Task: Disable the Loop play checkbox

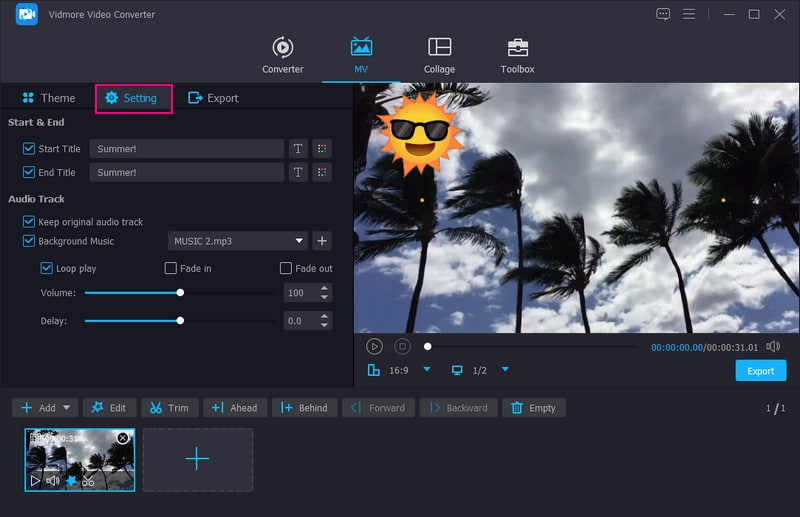Action: point(47,268)
